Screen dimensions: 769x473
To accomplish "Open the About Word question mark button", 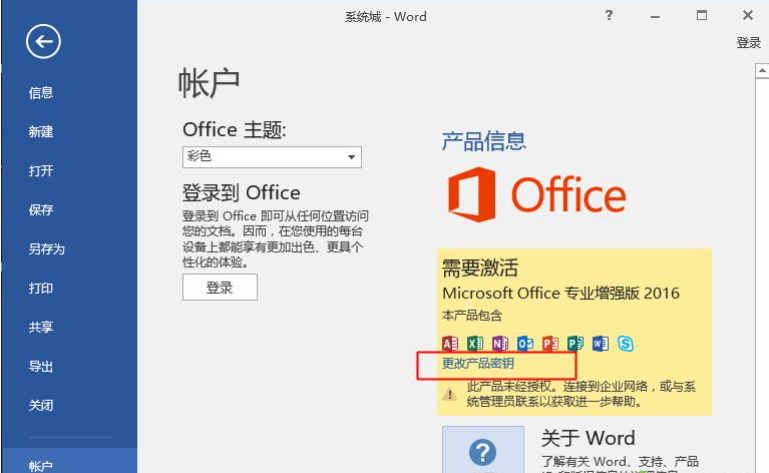I will 483,451.
